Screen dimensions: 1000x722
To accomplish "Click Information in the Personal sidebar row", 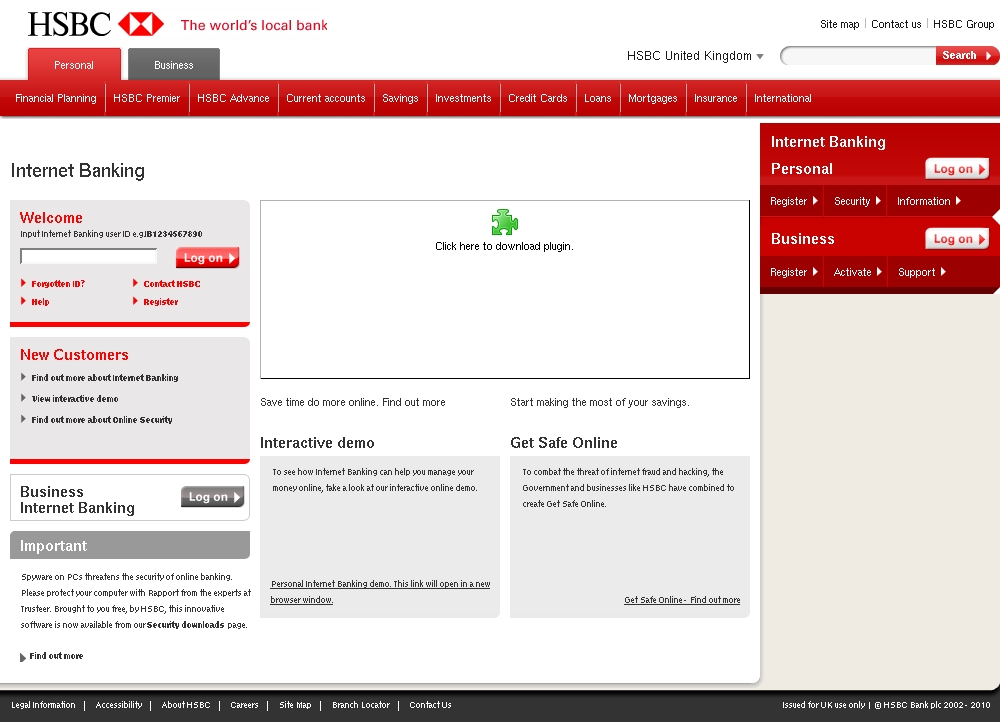I will [929, 202].
